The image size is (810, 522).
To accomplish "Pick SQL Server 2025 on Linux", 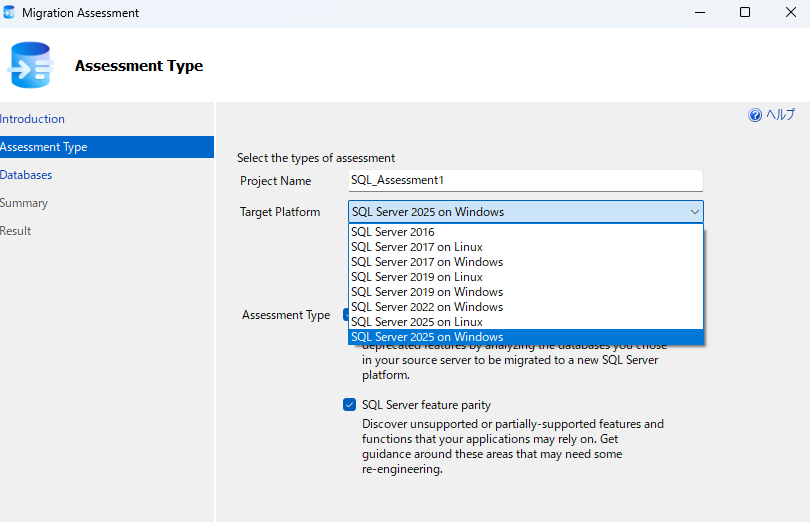I will (x=416, y=322).
